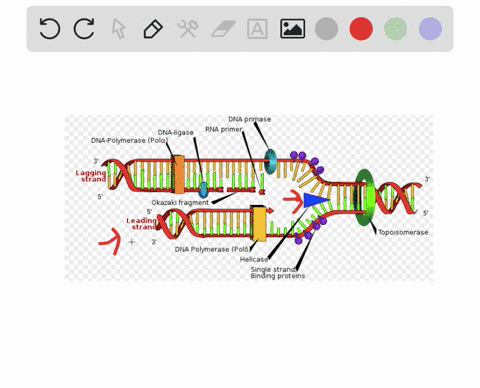Click the 'Helicase' label in diagram
480x388 pixels.
(254, 259)
